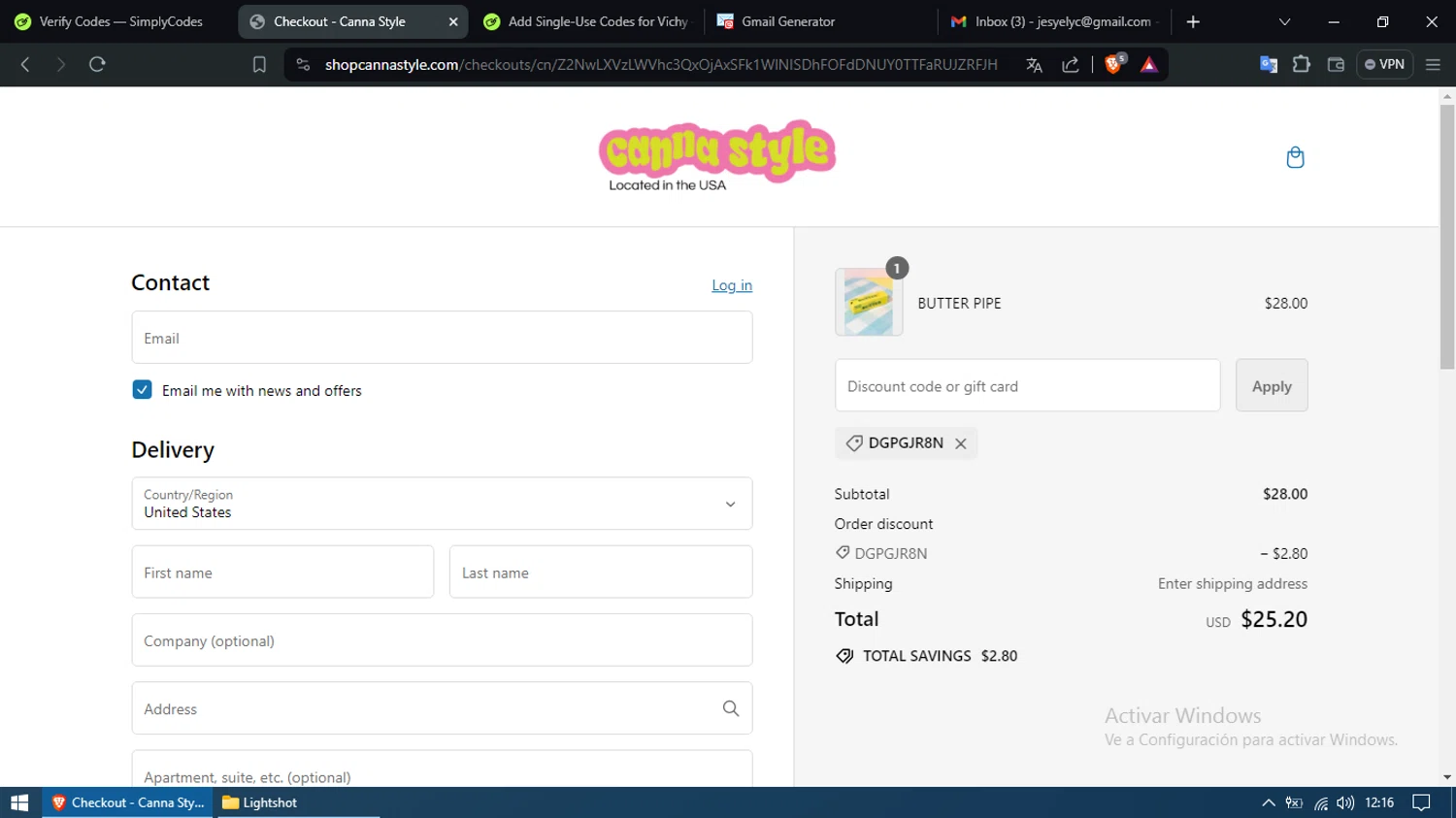
Task: Expand the Country/Region dropdown
Action: point(442,504)
